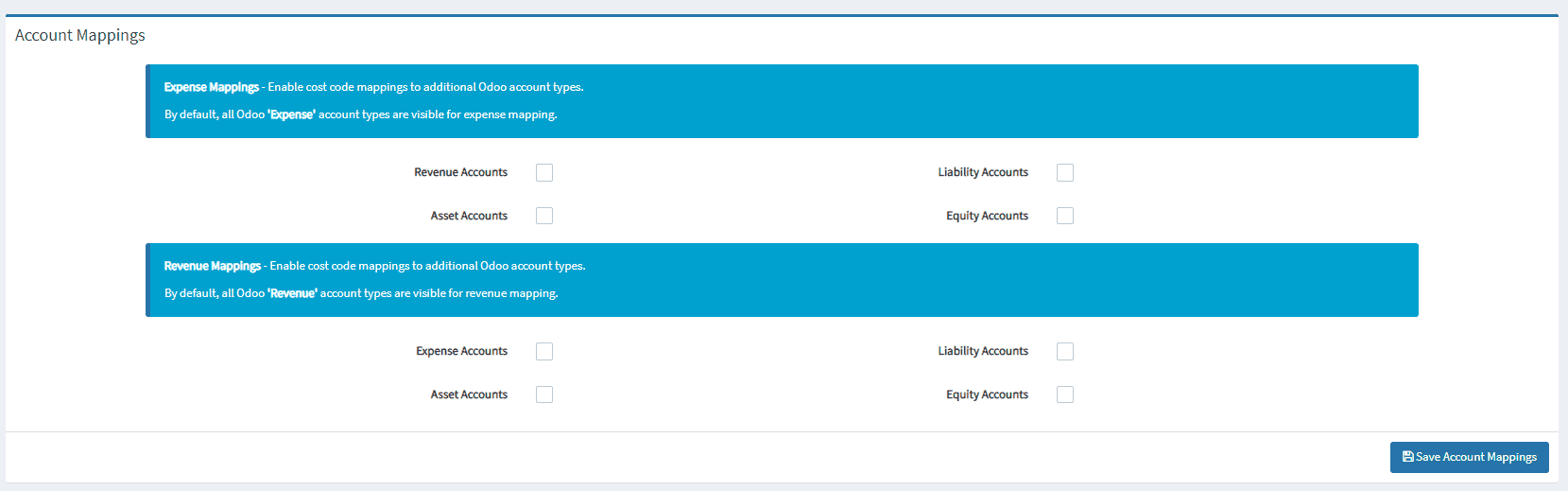Click Equity Accounts label in Expense Mappings section
The width and height of the screenshot is (1568, 491).
tap(987, 216)
